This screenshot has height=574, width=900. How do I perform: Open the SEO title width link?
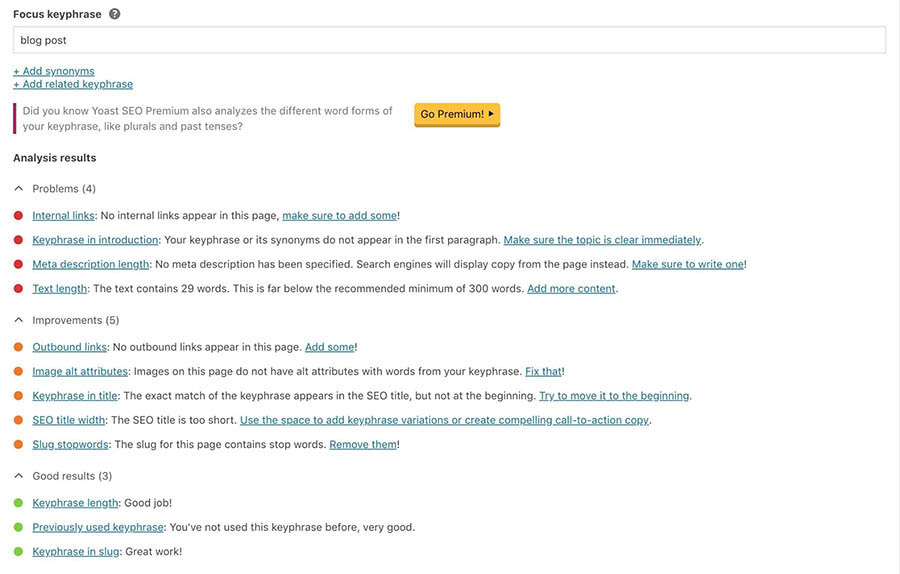tap(69, 420)
